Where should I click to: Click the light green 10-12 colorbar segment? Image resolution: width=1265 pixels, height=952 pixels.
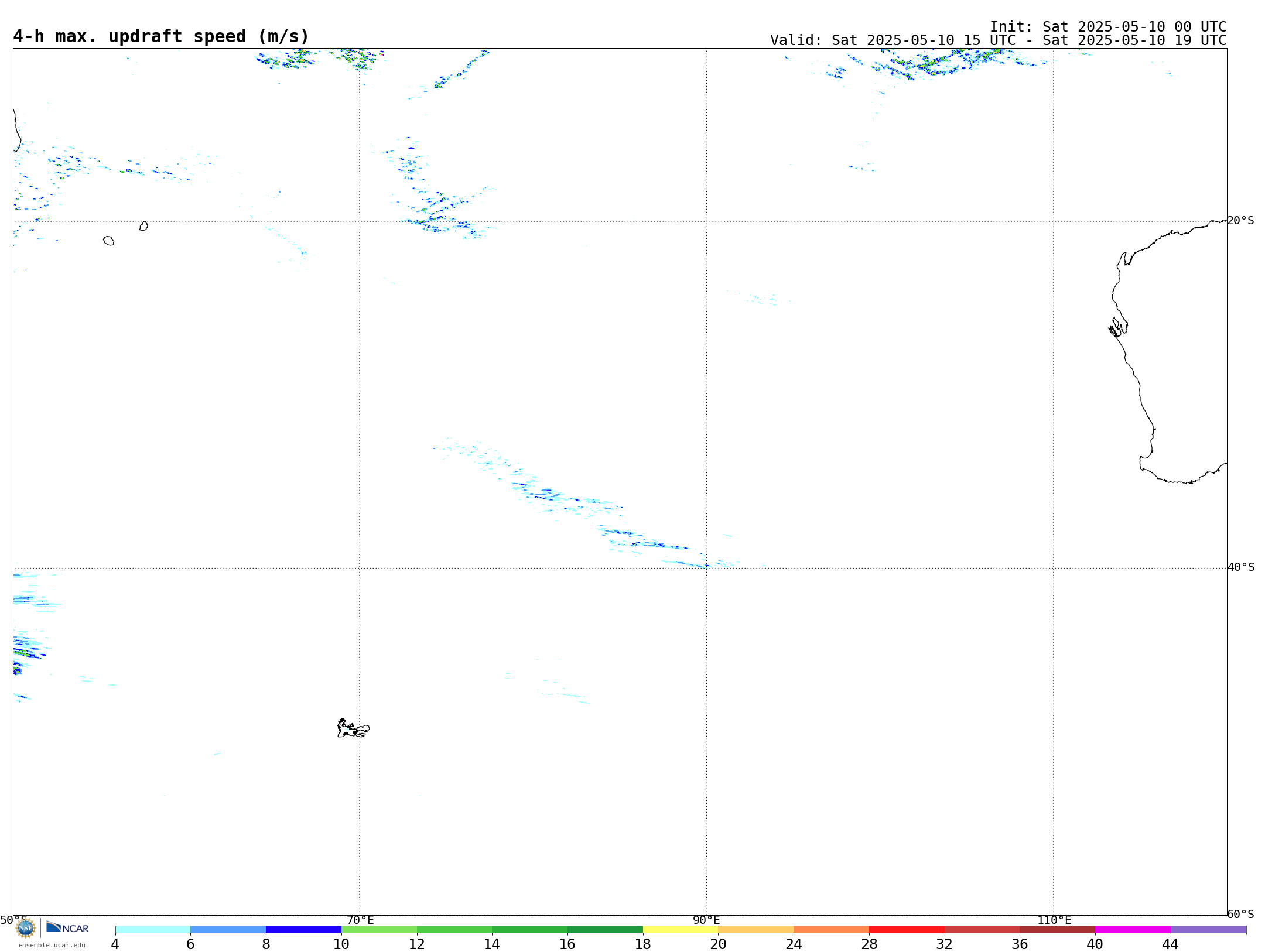click(379, 929)
